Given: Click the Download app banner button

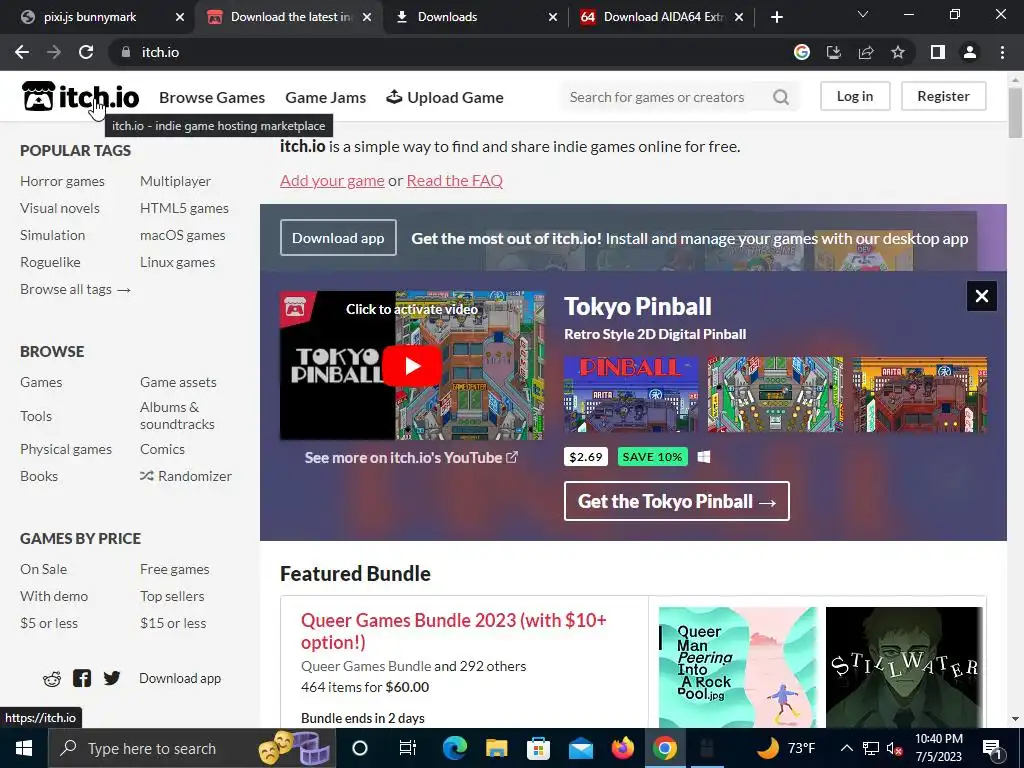Looking at the screenshot, I should point(338,238).
